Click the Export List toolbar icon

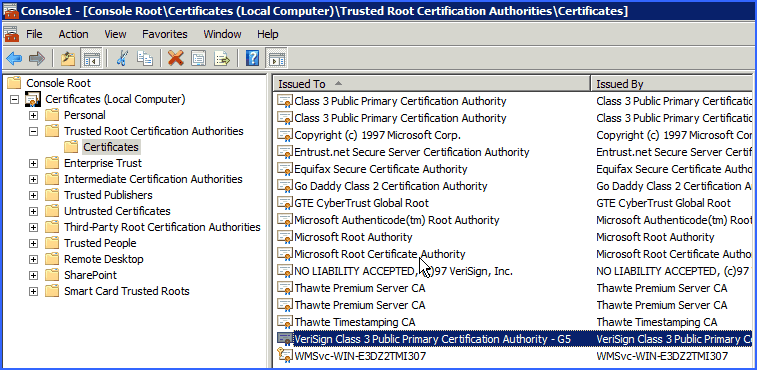(x=222, y=59)
